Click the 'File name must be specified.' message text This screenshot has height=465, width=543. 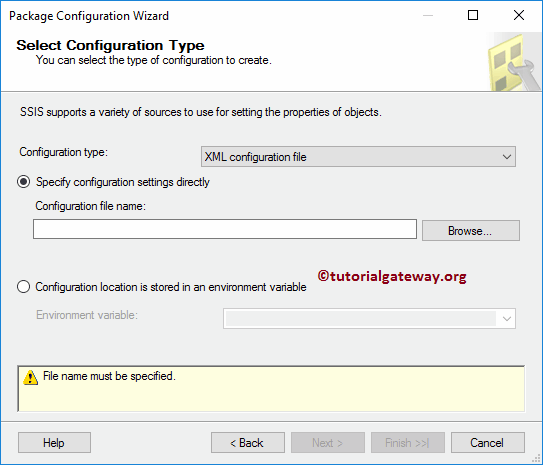[x=109, y=376]
